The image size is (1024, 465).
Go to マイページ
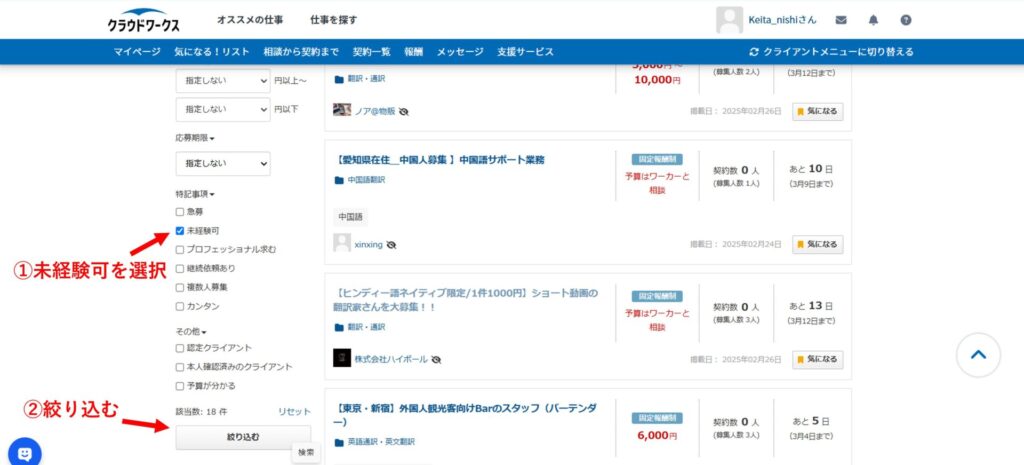(x=137, y=52)
